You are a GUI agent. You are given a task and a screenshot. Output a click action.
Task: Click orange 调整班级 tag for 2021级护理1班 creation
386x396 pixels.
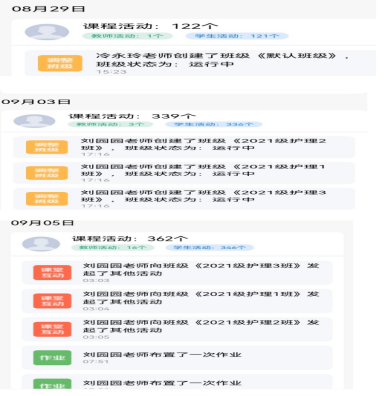click(47, 173)
